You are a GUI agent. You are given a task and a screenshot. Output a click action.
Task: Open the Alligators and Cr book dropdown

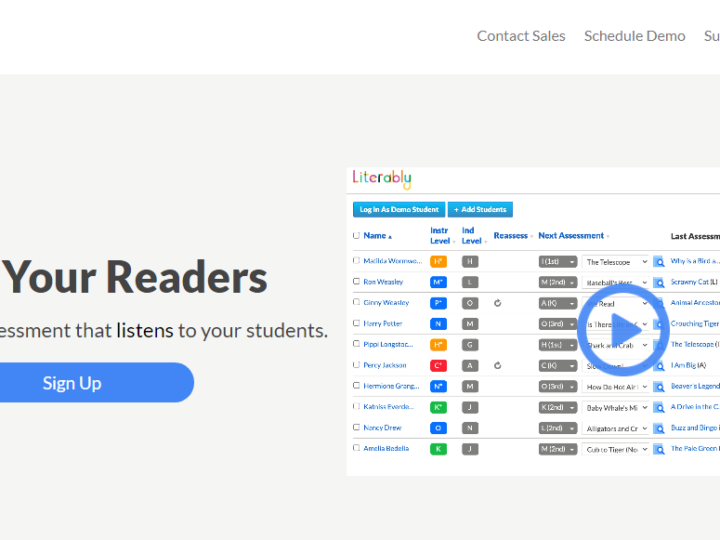point(615,428)
